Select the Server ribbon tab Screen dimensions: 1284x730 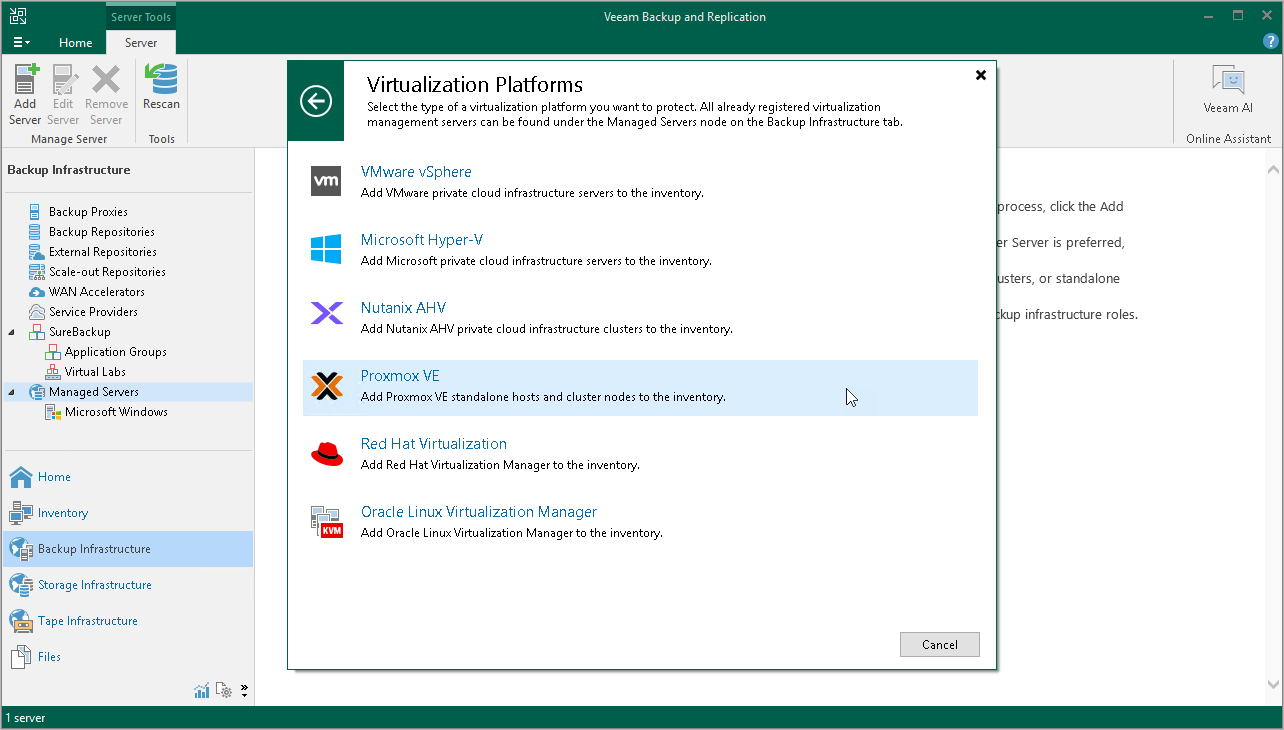click(x=140, y=43)
